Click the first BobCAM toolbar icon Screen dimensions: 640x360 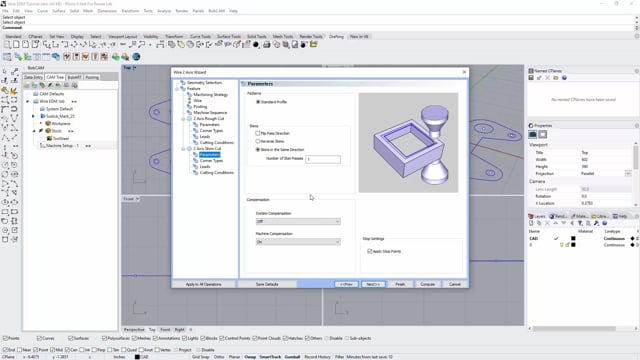pyautogui.click(x=7, y=57)
